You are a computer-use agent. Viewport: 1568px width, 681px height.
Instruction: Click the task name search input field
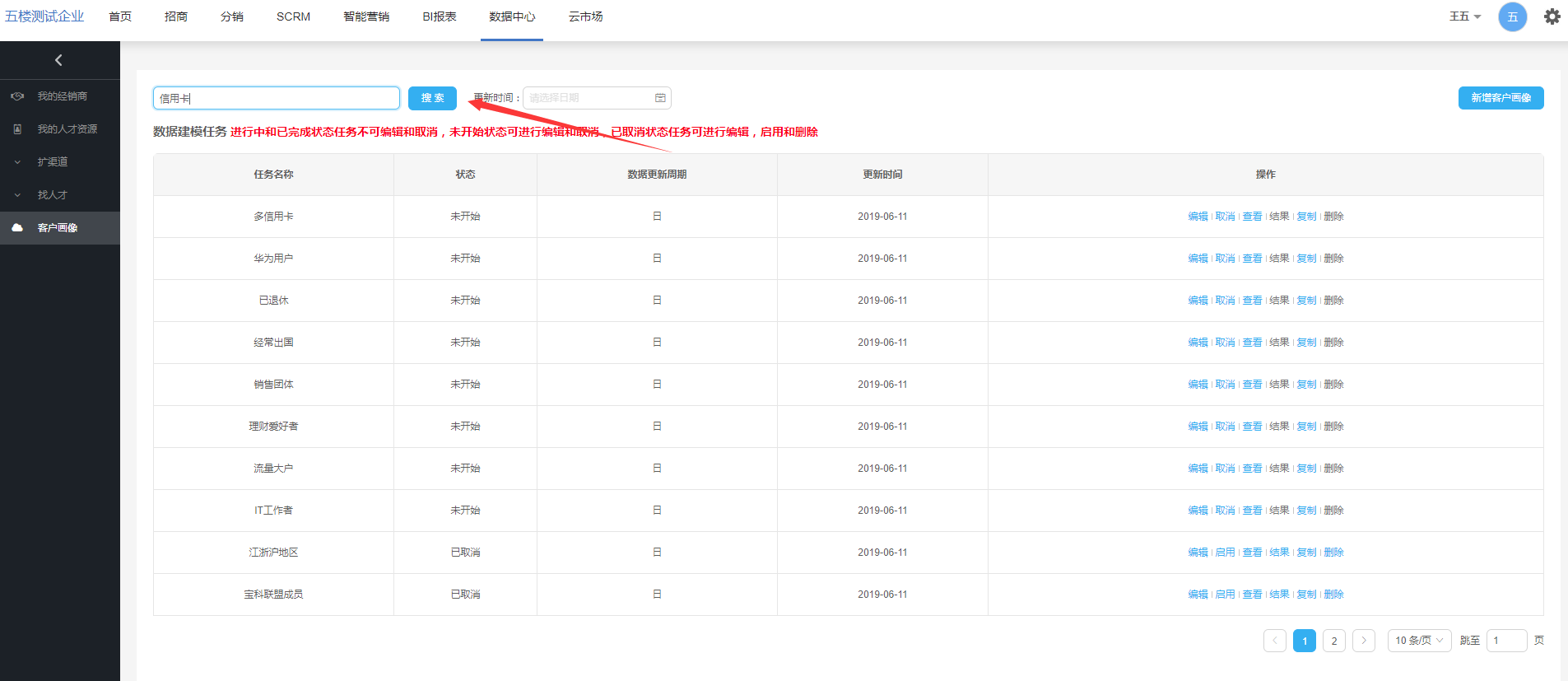[x=276, y=98]
